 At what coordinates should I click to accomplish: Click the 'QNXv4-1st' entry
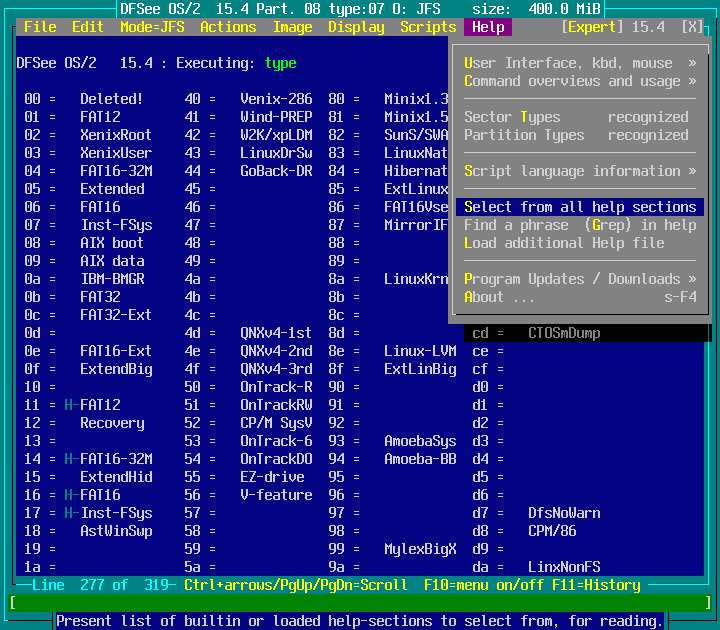276,333
